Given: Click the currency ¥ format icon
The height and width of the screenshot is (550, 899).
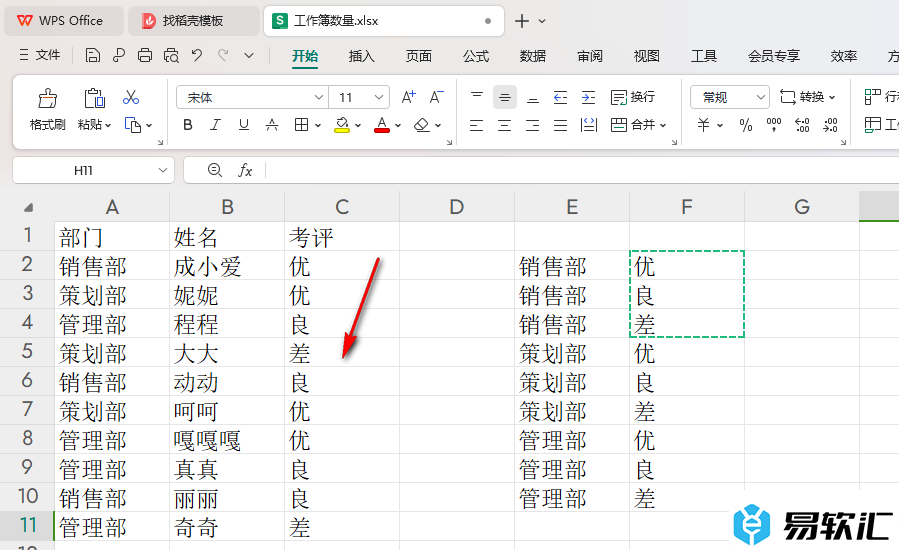Looking at the screenshot, I should pos(704,125).
